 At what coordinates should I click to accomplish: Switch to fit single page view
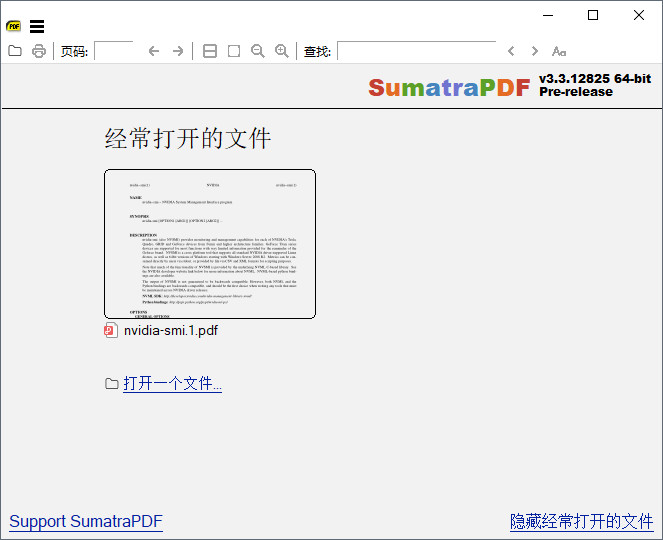pos(234,51)
